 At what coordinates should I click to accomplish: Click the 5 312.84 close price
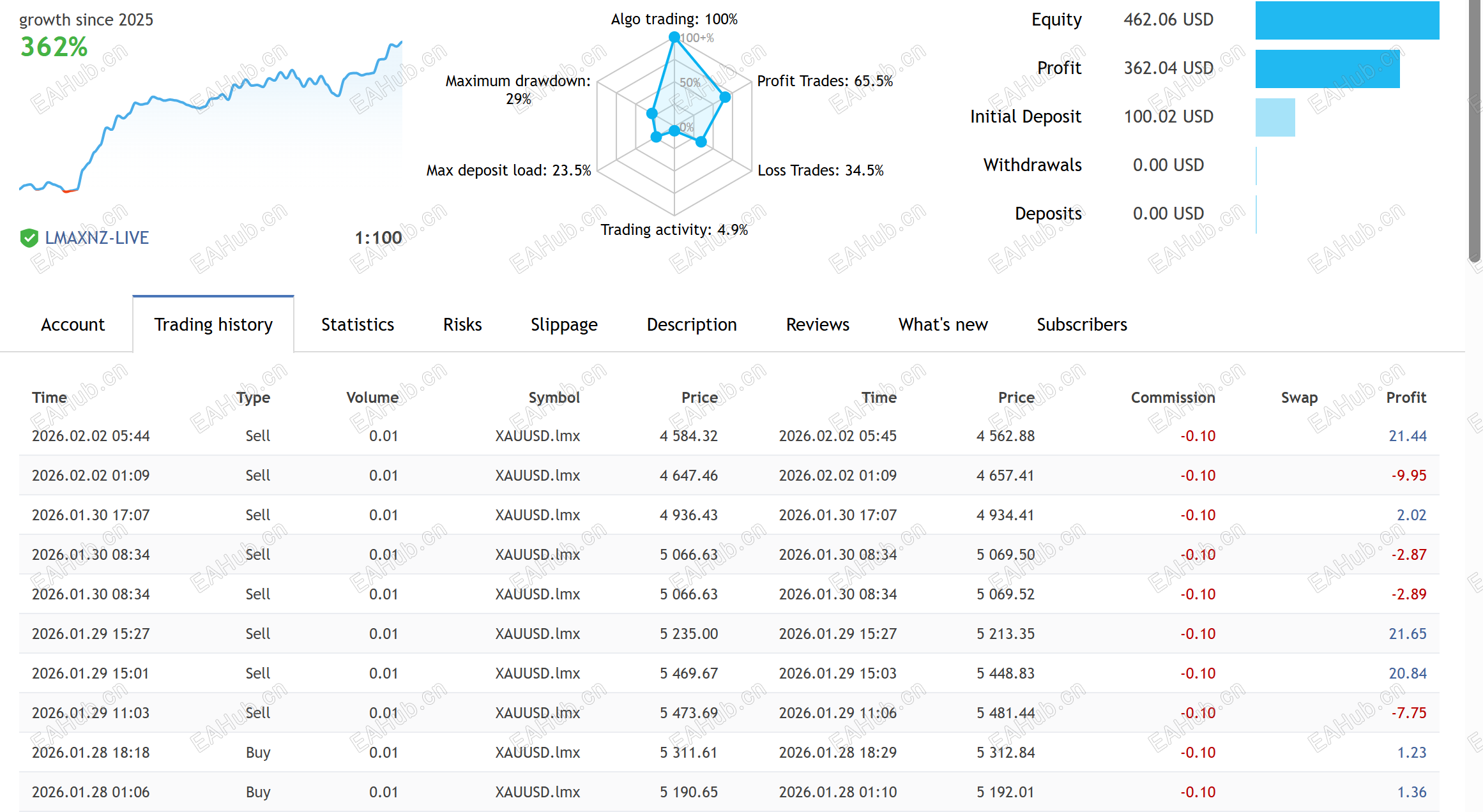click(1005, 753)
